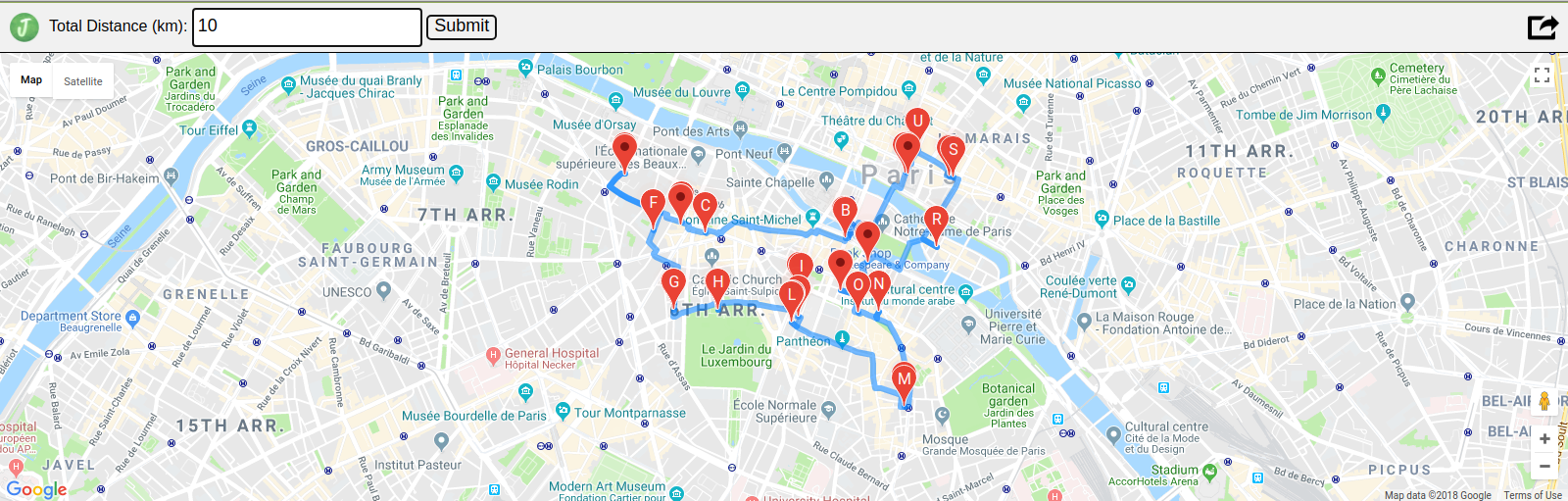
Task: Click Coulée verte René-Dumont icon
Action: click(x=1128, y=285)
